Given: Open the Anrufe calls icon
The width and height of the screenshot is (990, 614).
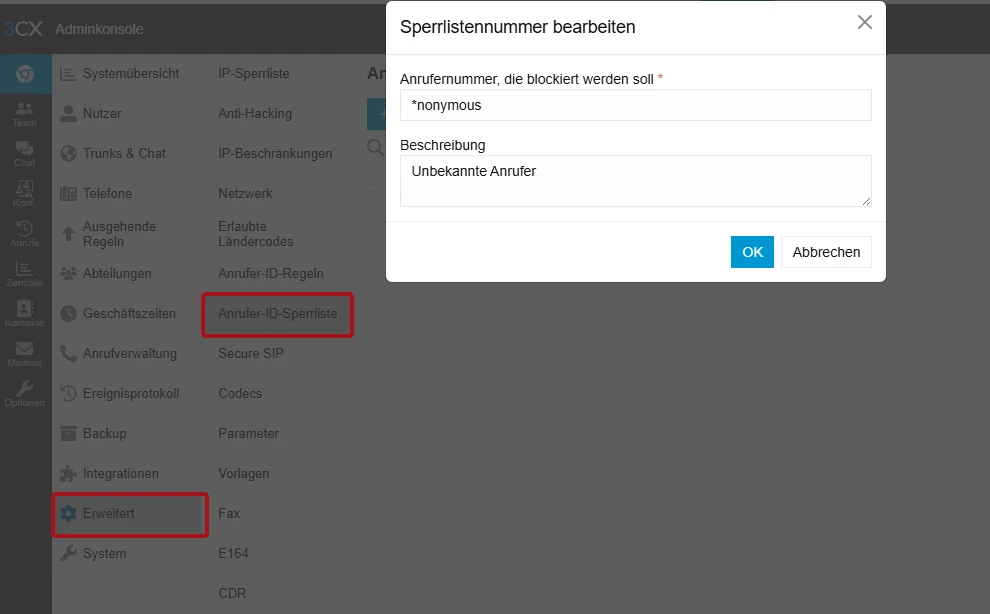Looking at the screenshot, I should tap(25, 232).
